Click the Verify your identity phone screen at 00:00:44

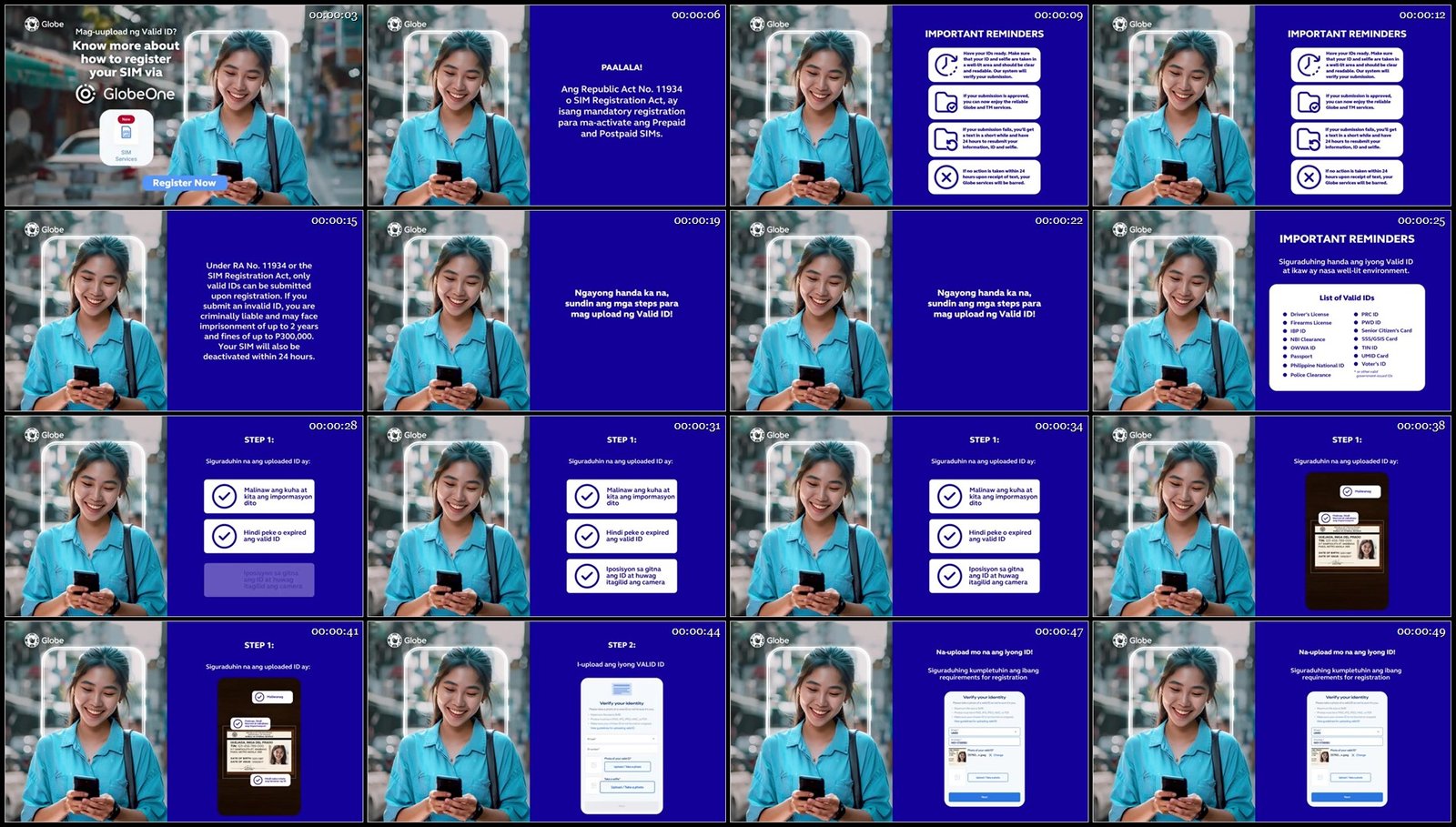(x=622, y=745)
